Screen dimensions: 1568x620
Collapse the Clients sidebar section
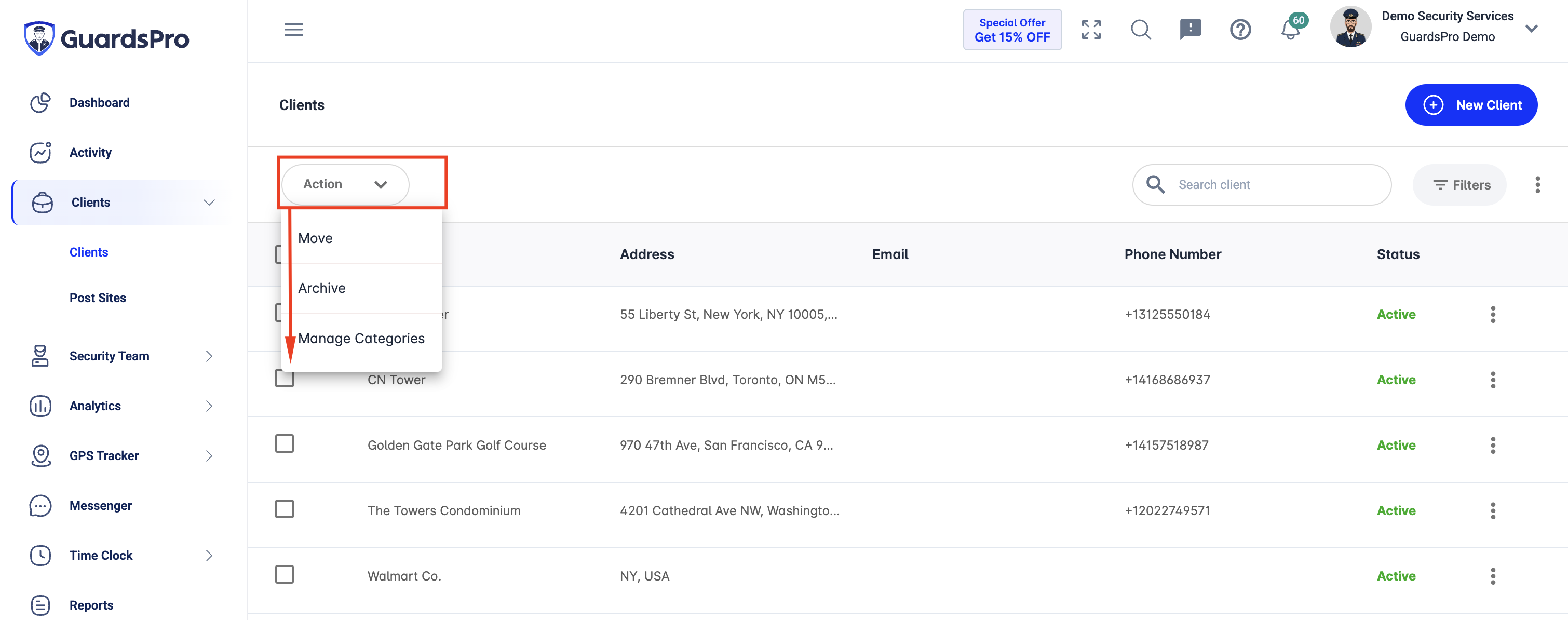(x=209, y=202)
